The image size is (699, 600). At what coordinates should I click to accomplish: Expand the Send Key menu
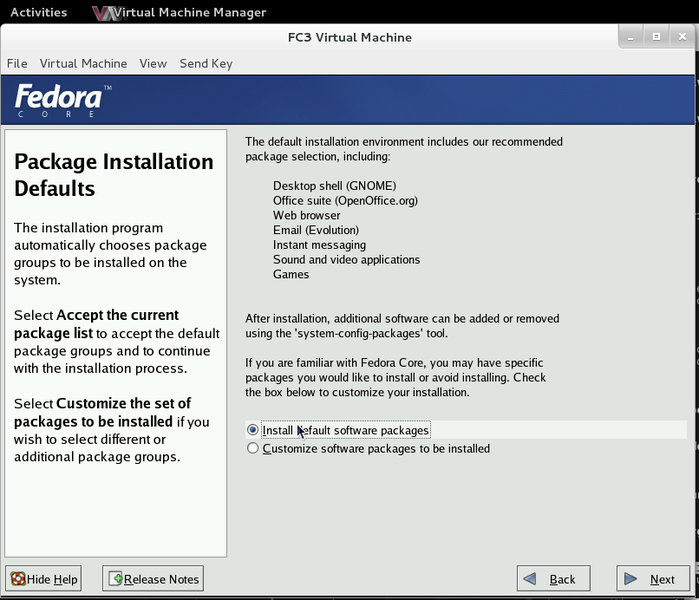coord(206,63)
